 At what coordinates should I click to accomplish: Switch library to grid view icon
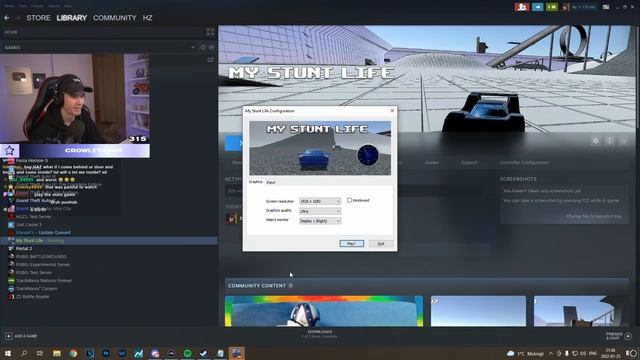[210, 32]
